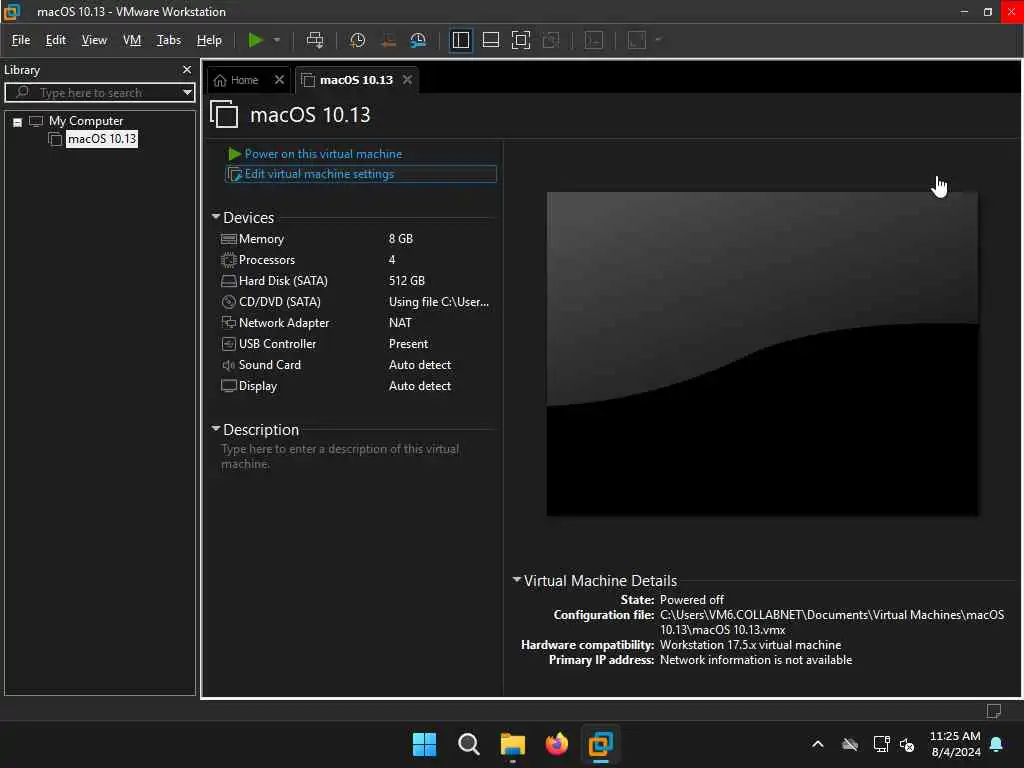
Task: Click the network tray icon
Action: tap(881, 744)
